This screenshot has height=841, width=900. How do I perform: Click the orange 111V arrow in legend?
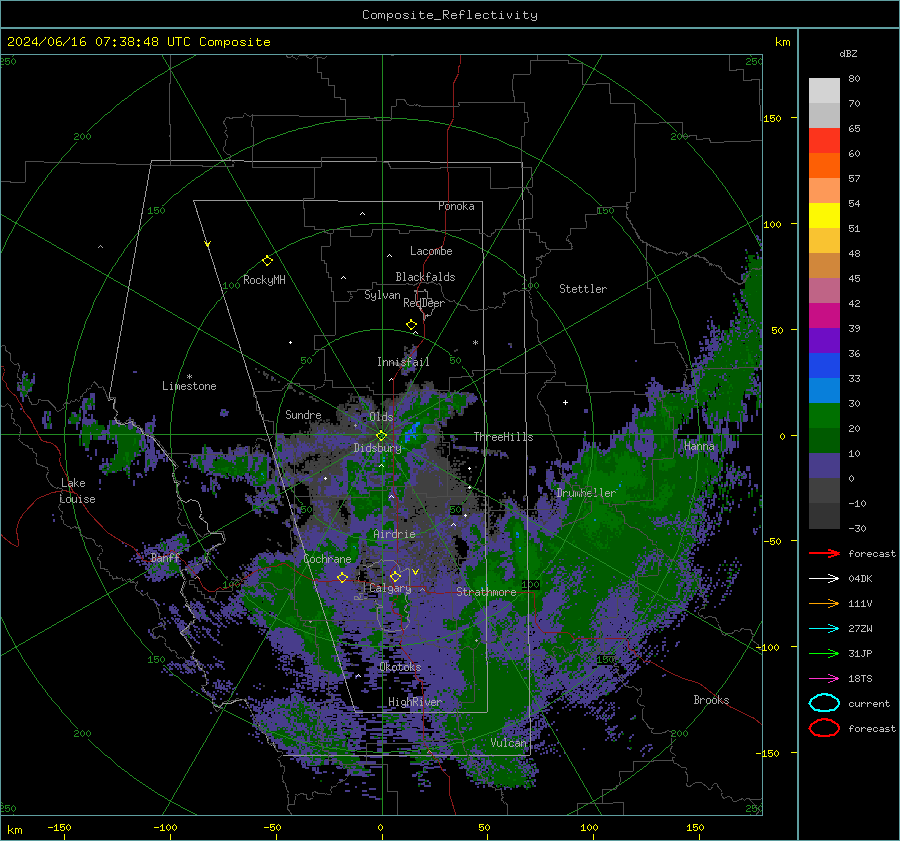(x=824, y=603)
